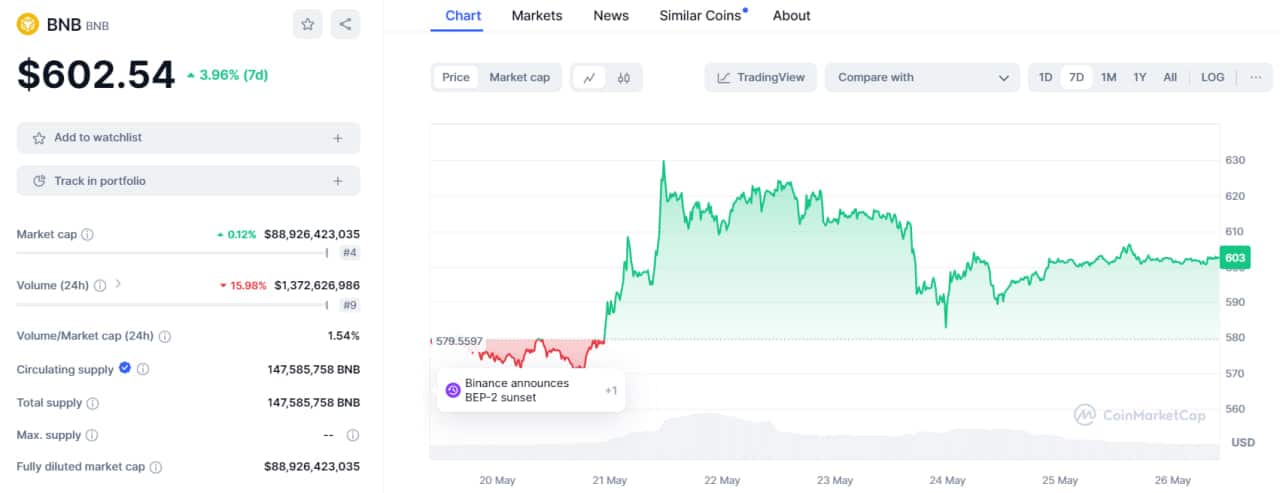Open the TradingView chart button

pyautogui.click(x=761, y=77)
